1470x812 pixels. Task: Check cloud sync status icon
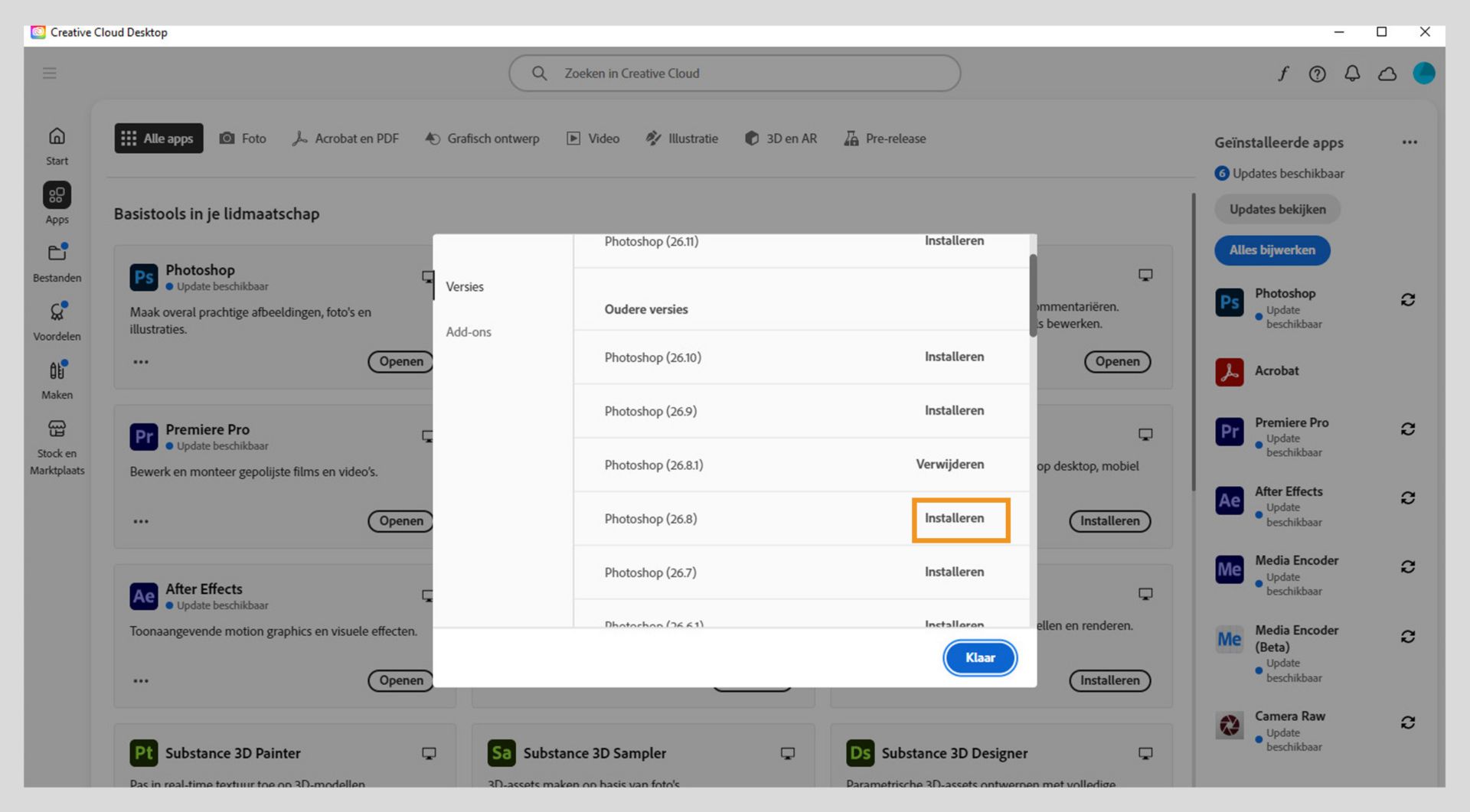(1387, 74)
